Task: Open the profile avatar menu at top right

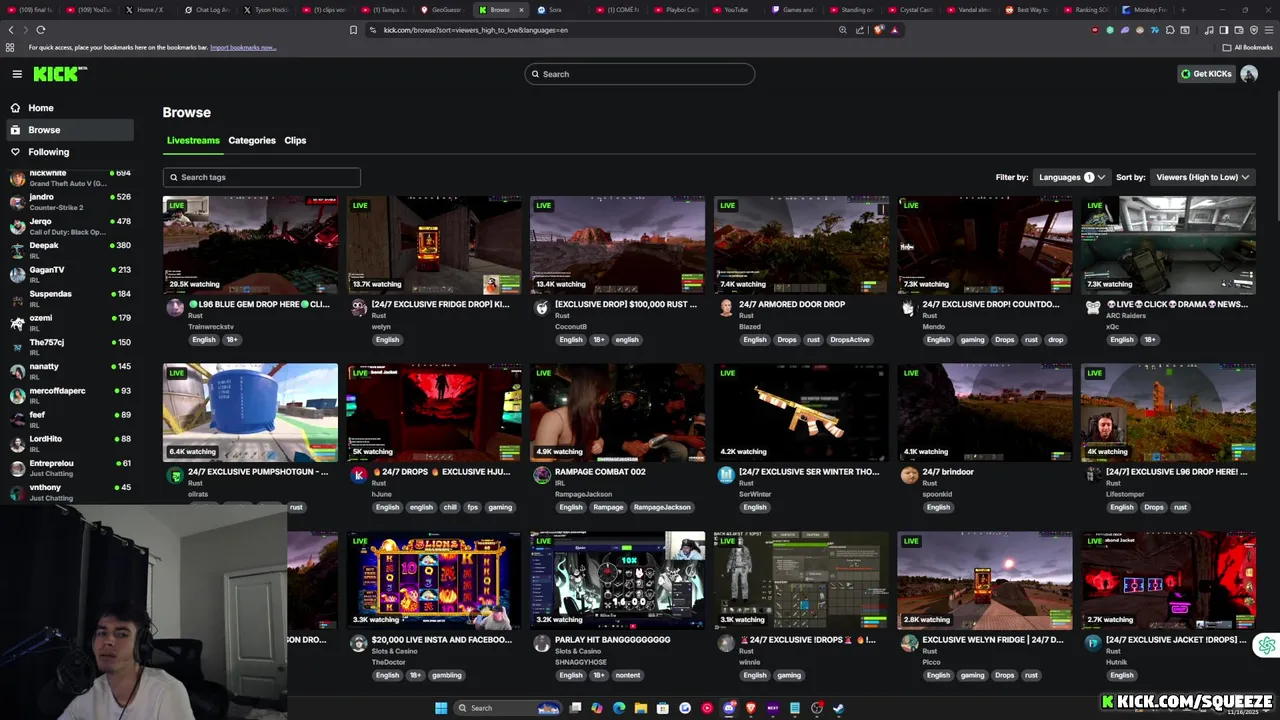Action: pyautogui.click(x=1249, y=74)
